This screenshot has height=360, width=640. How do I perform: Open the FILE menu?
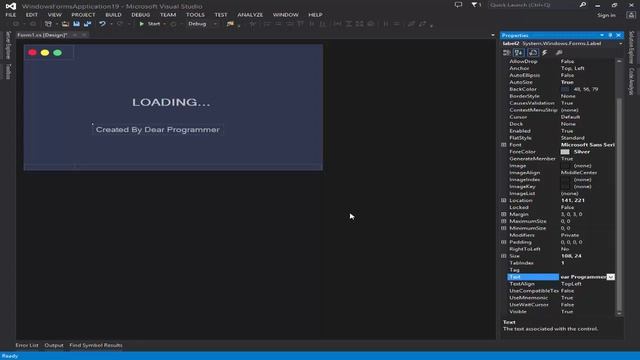tap(11, 15)
